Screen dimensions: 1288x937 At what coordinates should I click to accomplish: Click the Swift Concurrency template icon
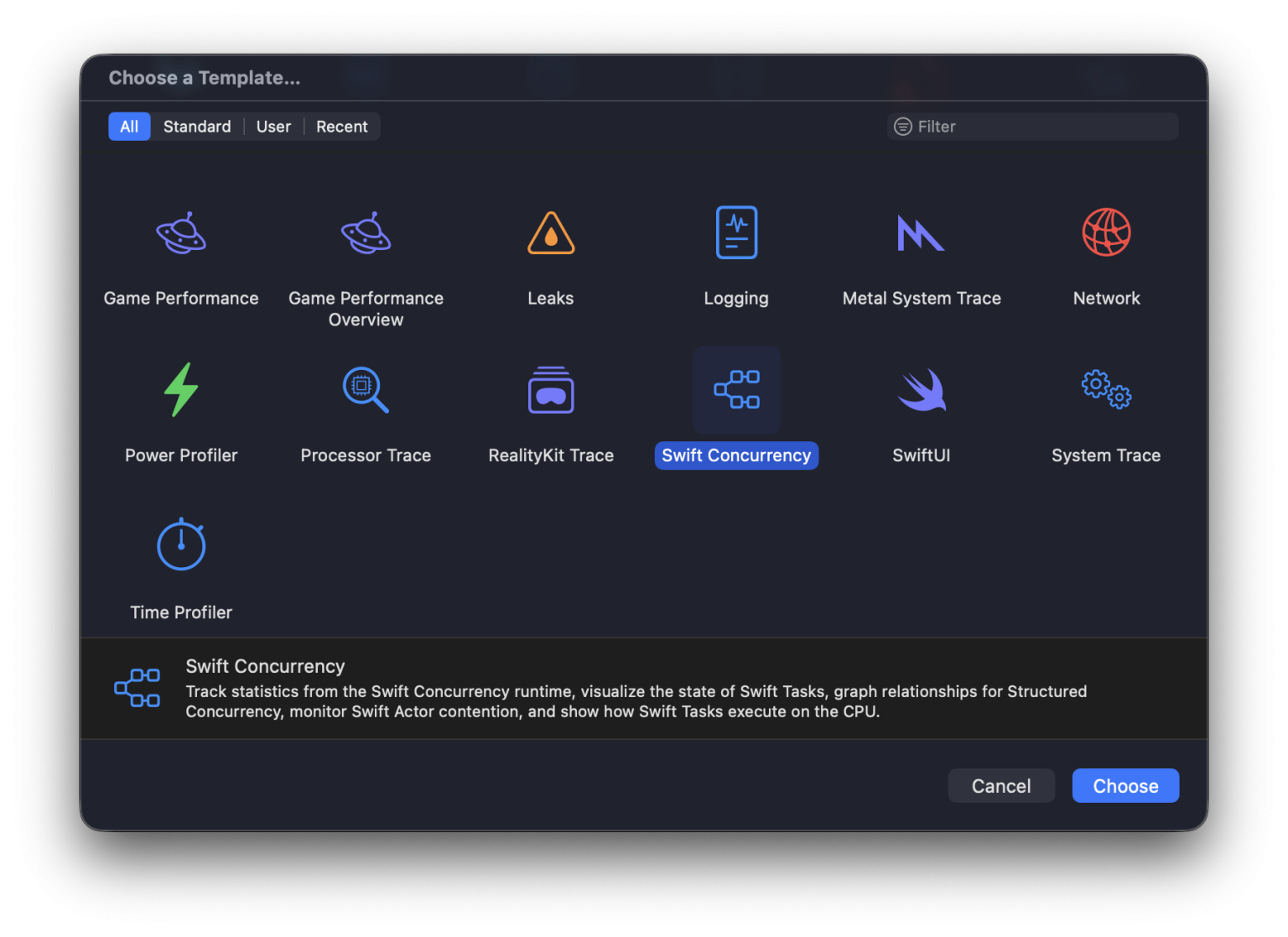[736, 389]
